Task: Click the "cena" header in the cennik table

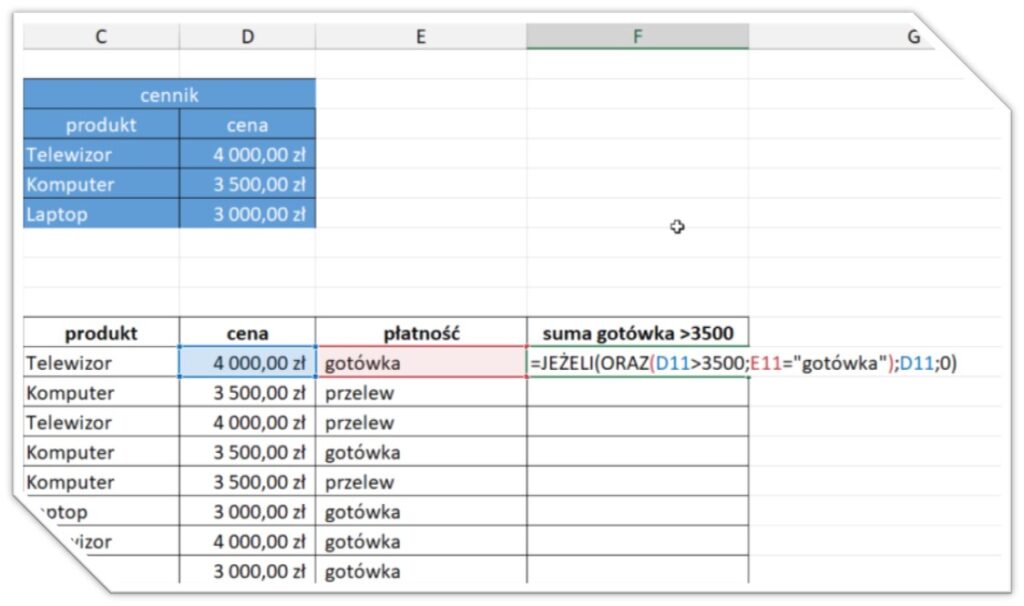Action: click(x=246, y=125)
